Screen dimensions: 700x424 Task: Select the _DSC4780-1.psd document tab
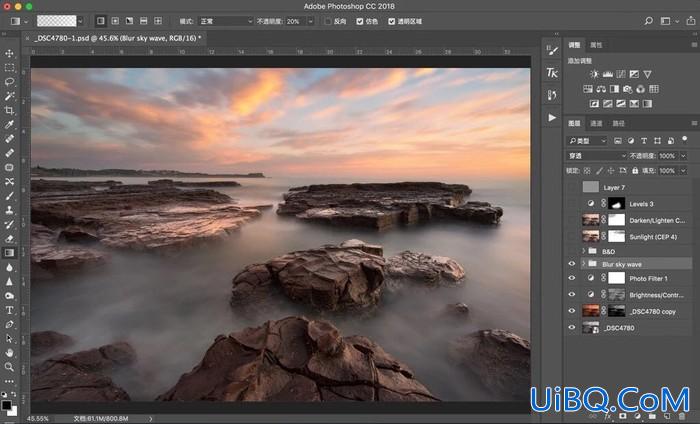[x=117, y=38]
